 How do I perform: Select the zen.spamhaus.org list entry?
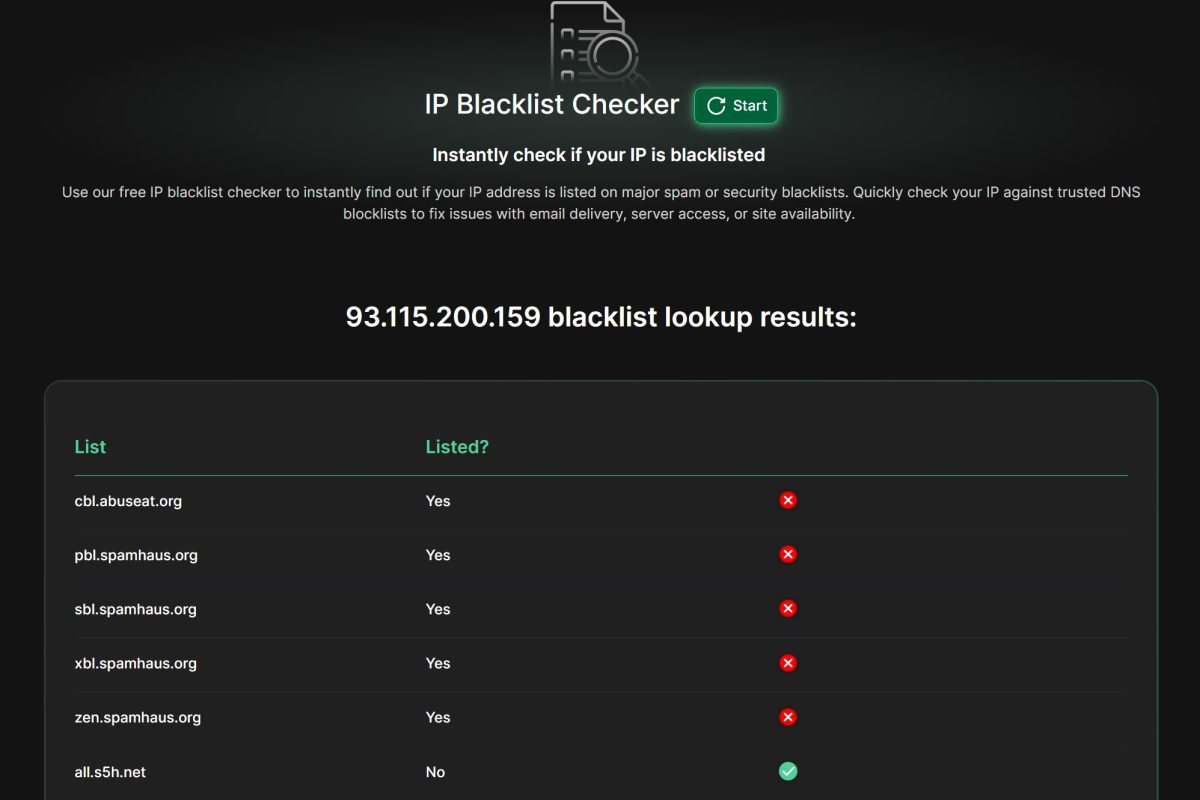coord(138,717)
